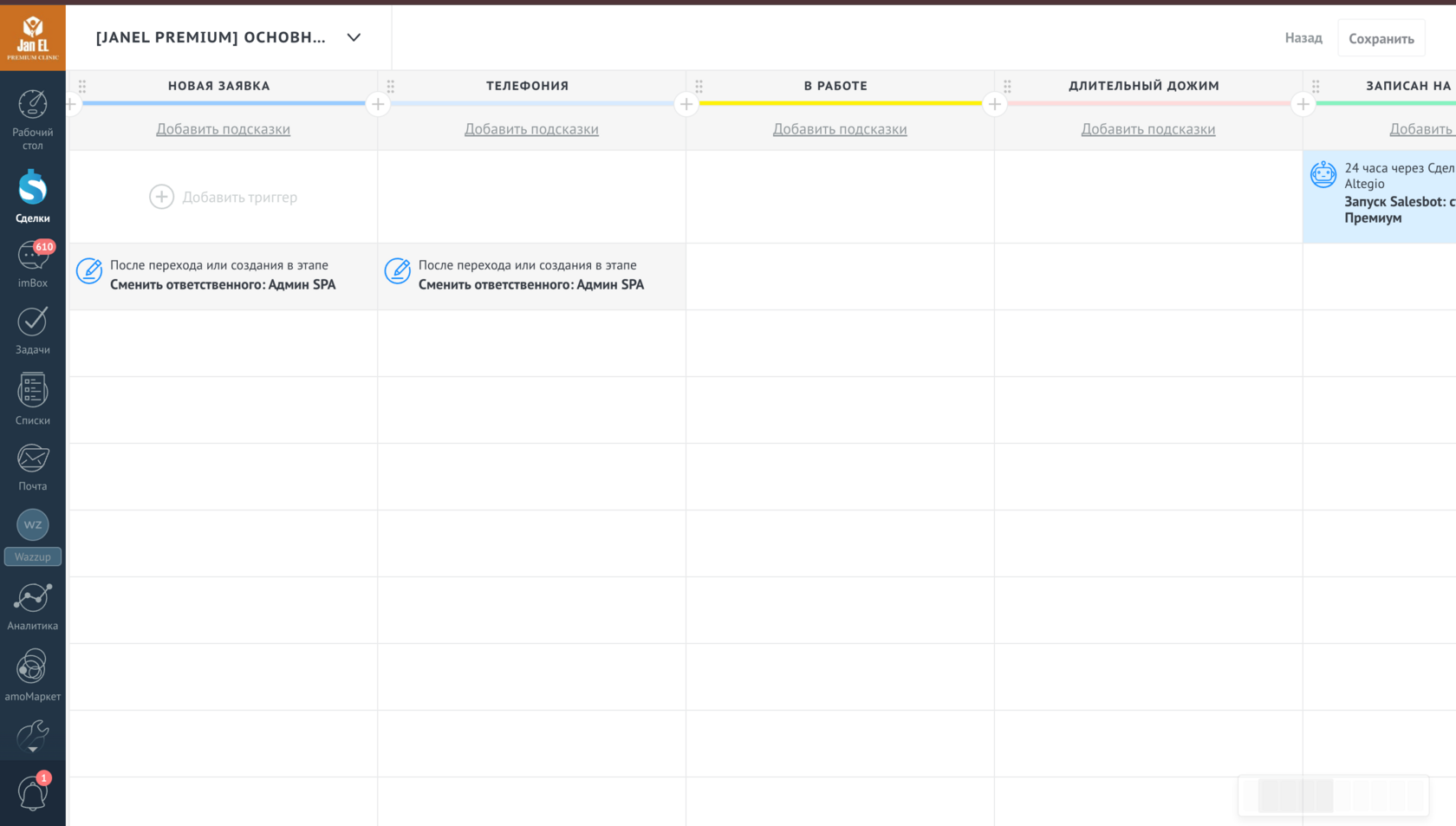Open Сменить ответственного trigger in Телефония
1456x826 pixels.
(532, 276)
